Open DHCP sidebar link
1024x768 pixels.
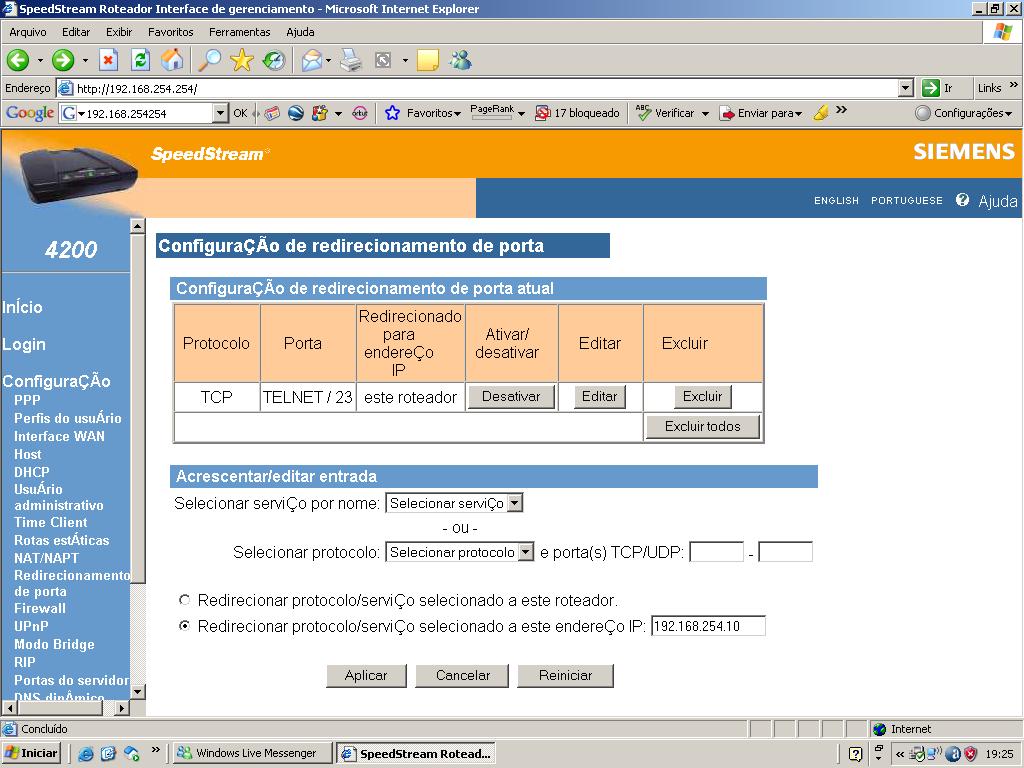31,472
